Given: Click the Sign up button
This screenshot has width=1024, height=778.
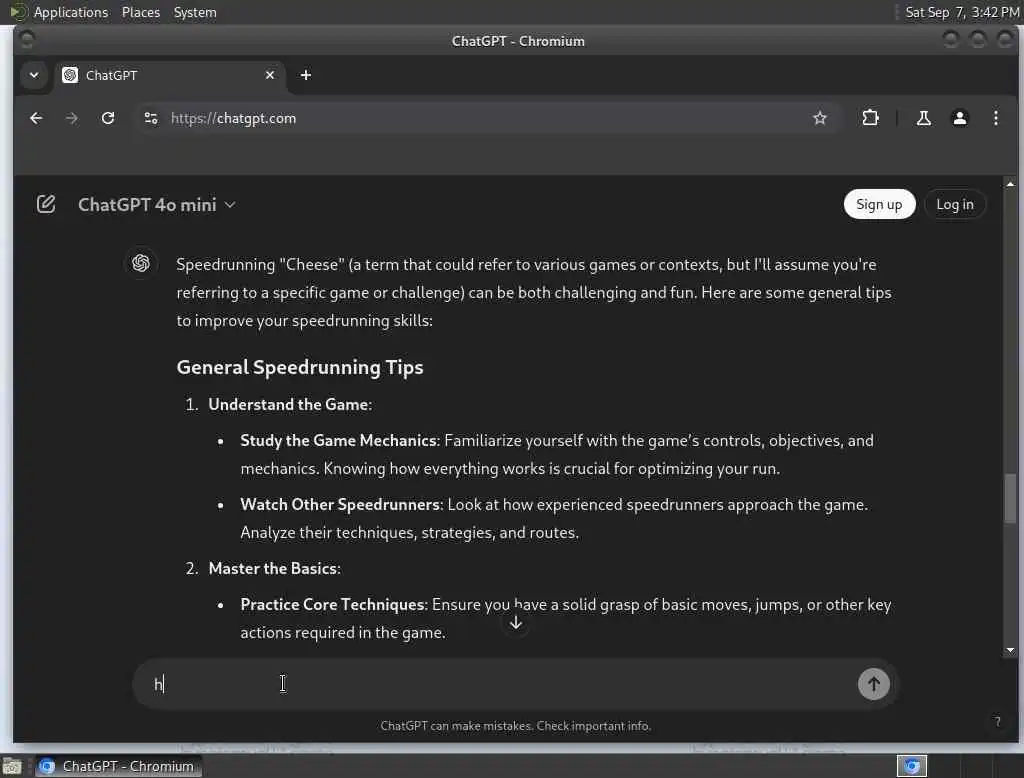Looking at the screenshot, I should tap(879, 204).
